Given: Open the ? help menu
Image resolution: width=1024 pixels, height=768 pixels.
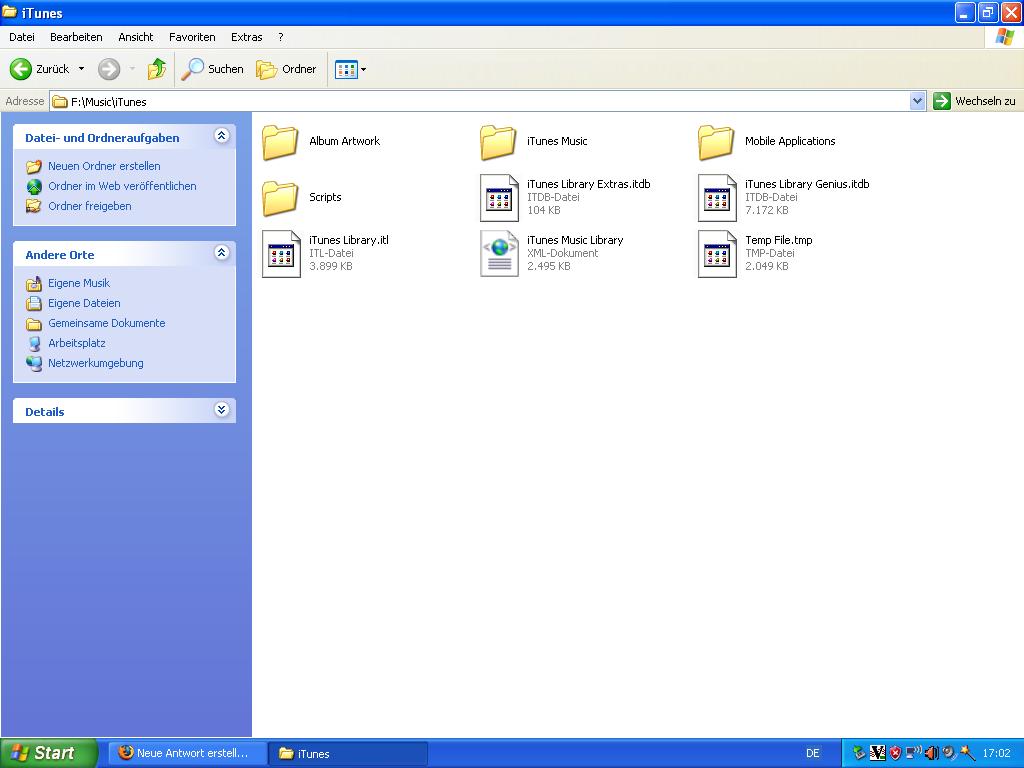Looking at the screenshot, I should click(x=281, y=37).
